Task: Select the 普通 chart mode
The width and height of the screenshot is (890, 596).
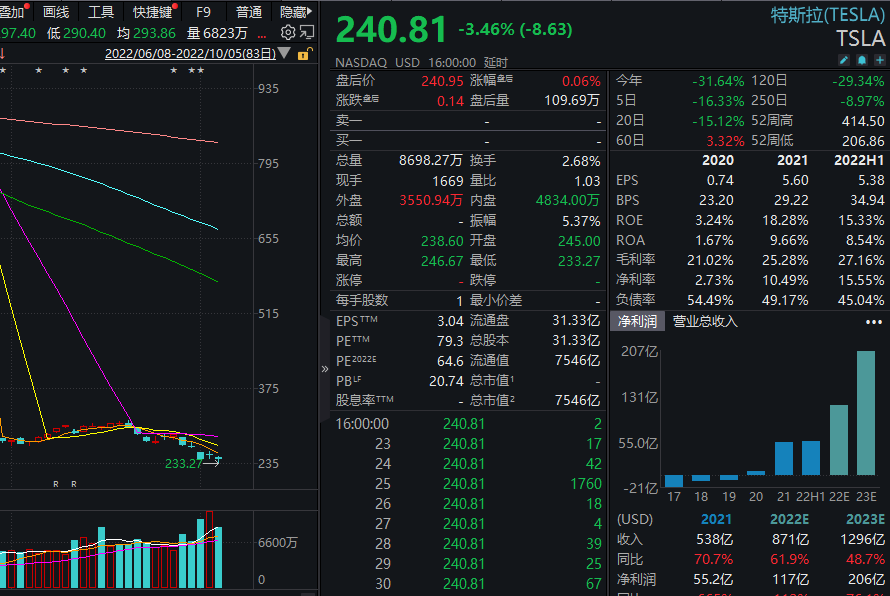Action: click(x=249, y=11)
